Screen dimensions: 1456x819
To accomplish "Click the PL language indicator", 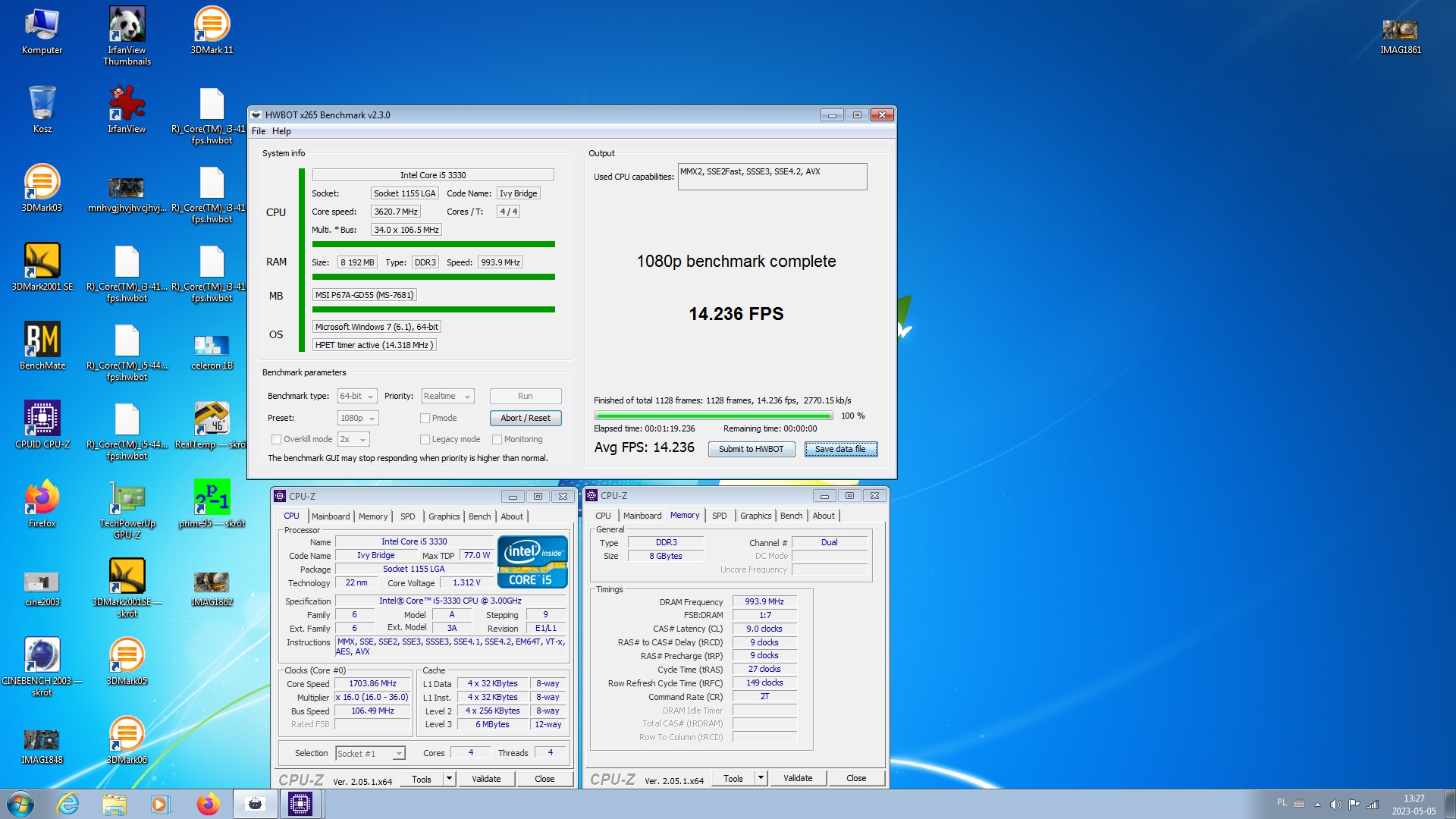I will (1282, 802).
